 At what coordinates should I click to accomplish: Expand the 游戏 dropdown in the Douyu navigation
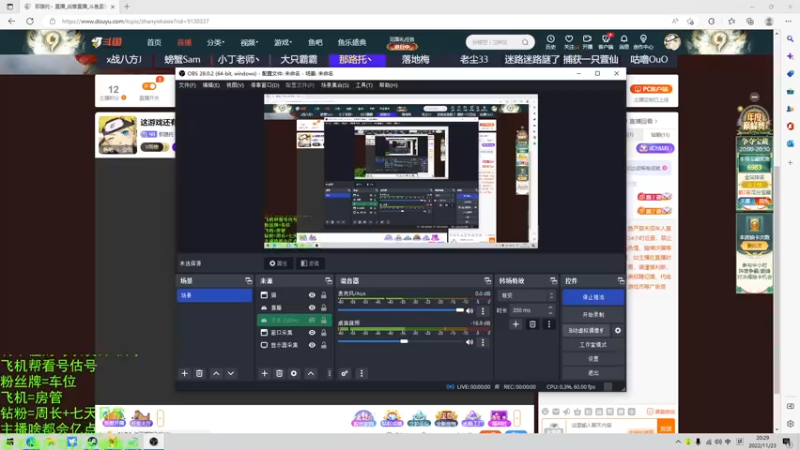coord(283,42)
